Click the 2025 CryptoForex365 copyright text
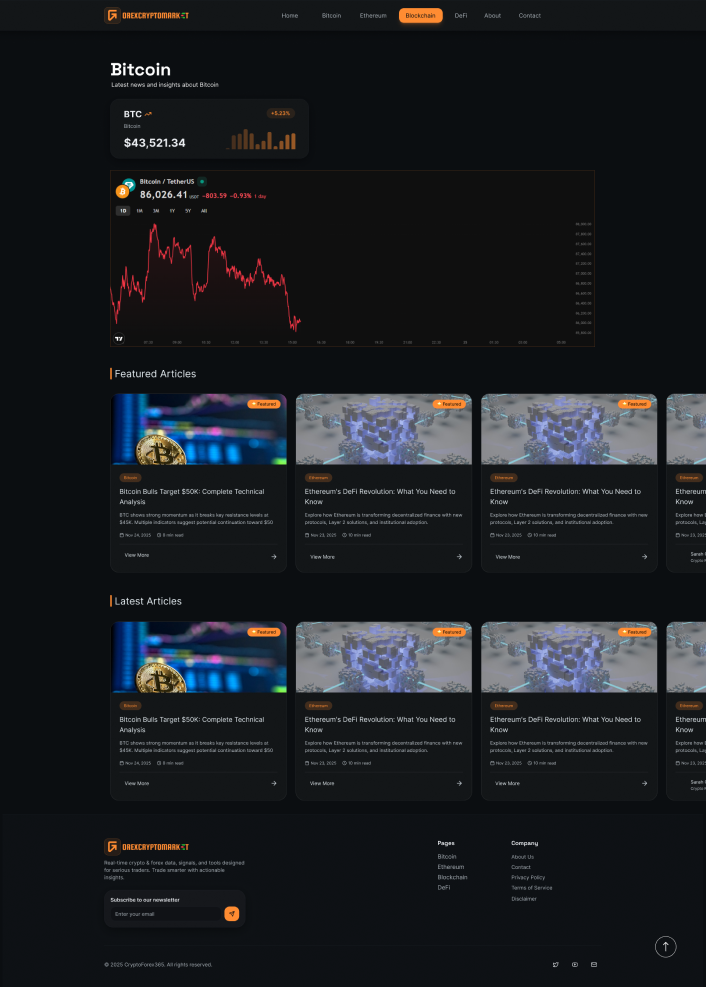Screen dimensions: 706x987 tap(158, 964)
